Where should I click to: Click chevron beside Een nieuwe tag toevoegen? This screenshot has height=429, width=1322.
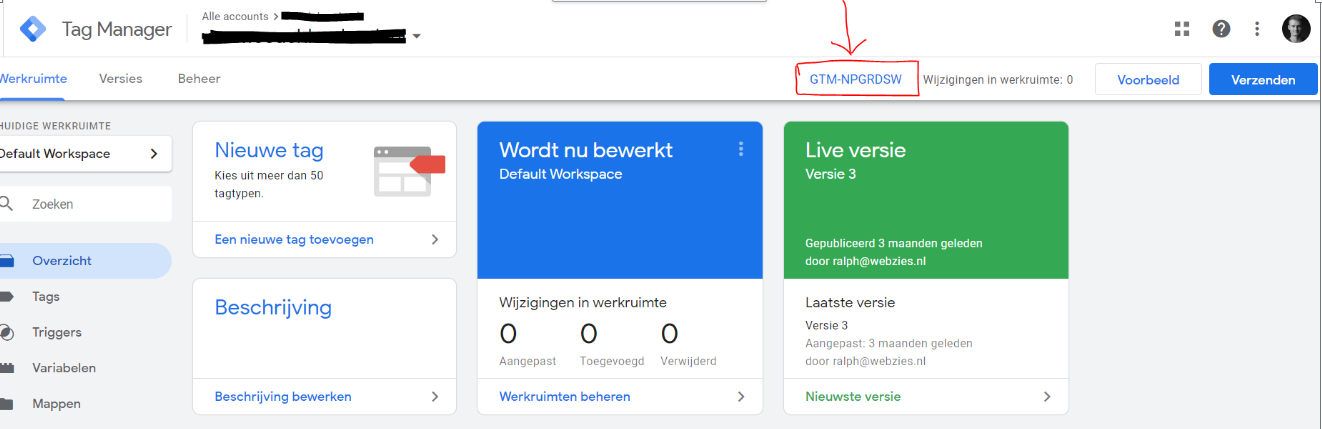point(435,240)
